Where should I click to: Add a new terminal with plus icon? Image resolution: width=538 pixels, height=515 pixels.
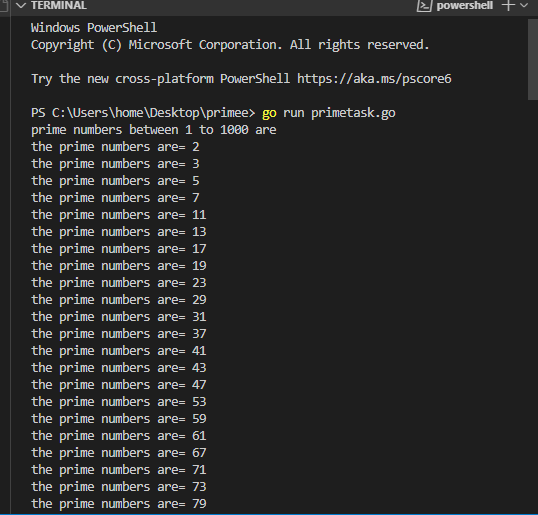coord(508,5)
